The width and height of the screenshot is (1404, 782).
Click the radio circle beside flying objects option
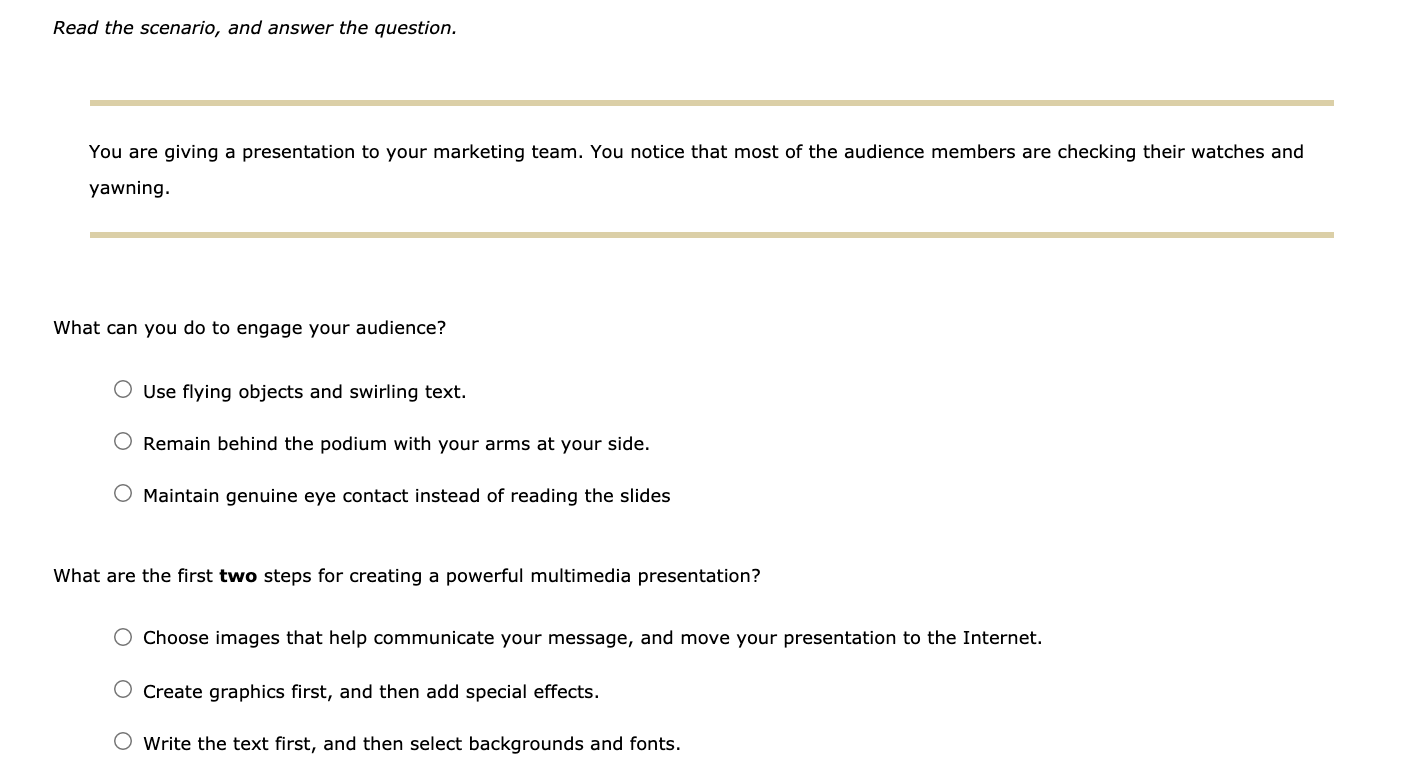(122, 388)
